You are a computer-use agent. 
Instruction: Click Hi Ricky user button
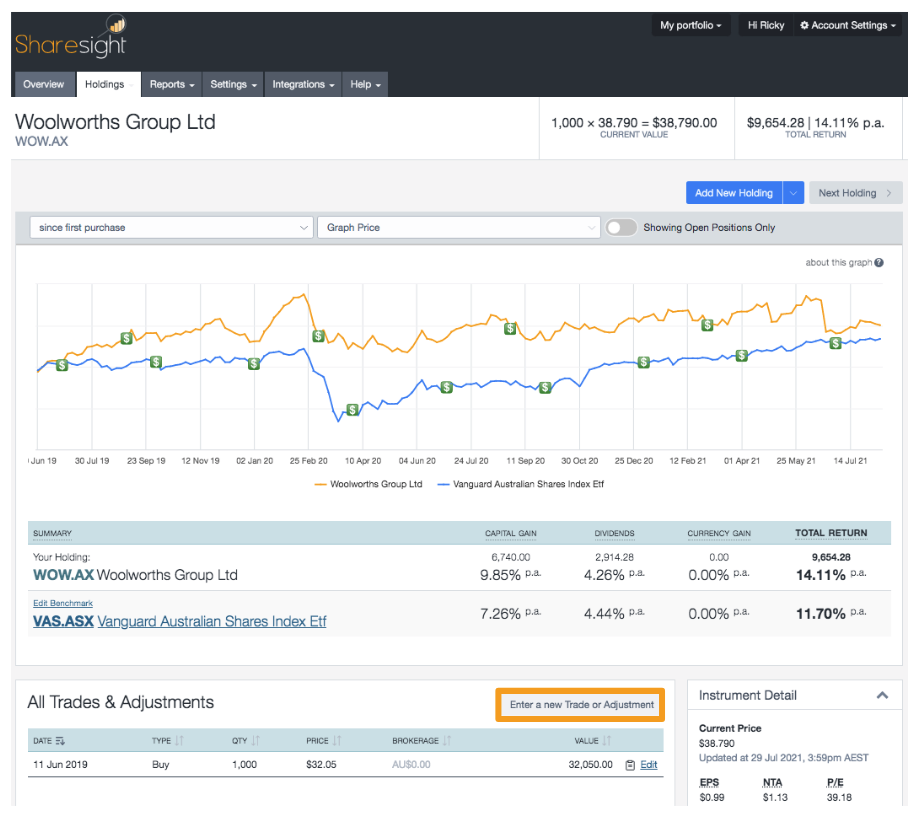pyautogui.click(x=765, y=25)
